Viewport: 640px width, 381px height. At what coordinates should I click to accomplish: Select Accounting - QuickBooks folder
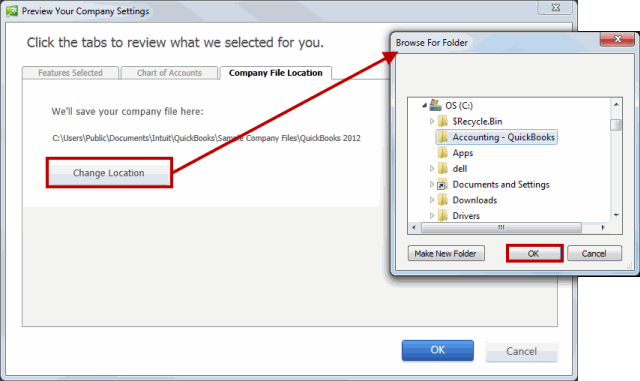click(497, 137)
